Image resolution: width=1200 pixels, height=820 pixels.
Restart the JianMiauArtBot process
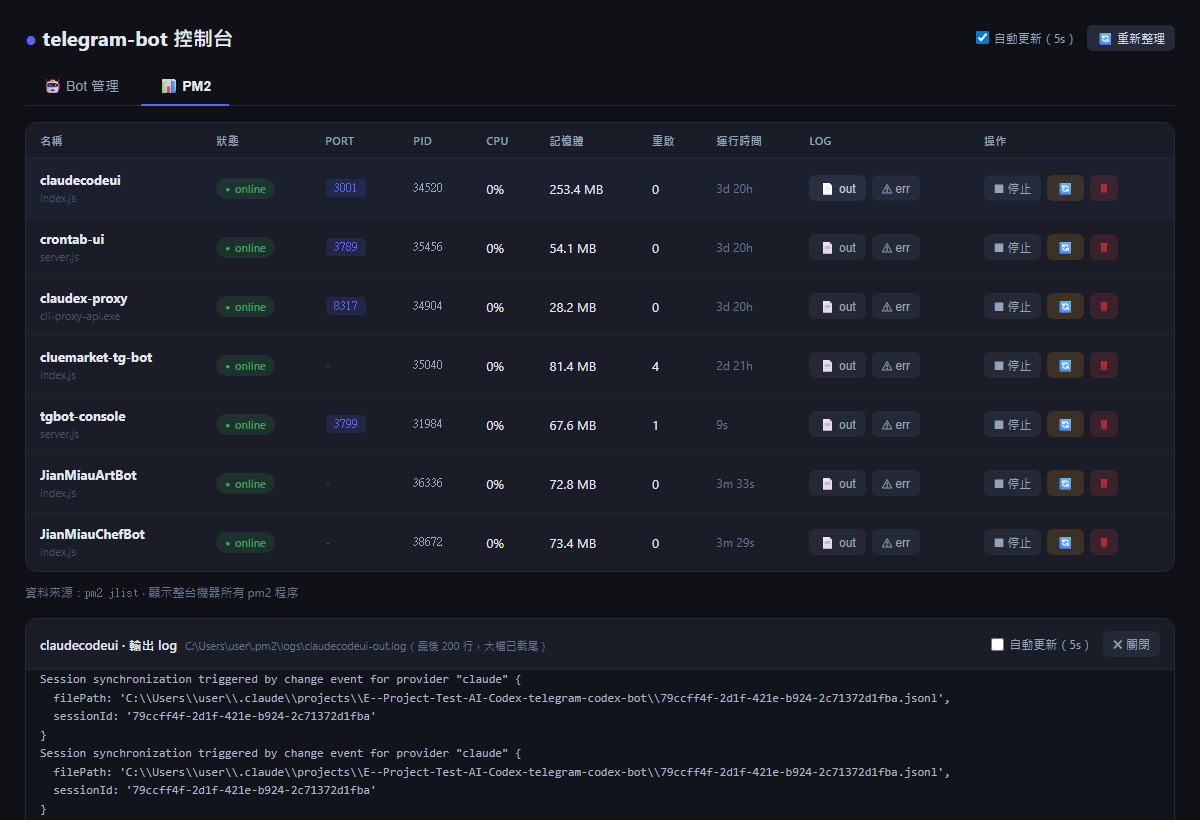(x=1065, y=483)
